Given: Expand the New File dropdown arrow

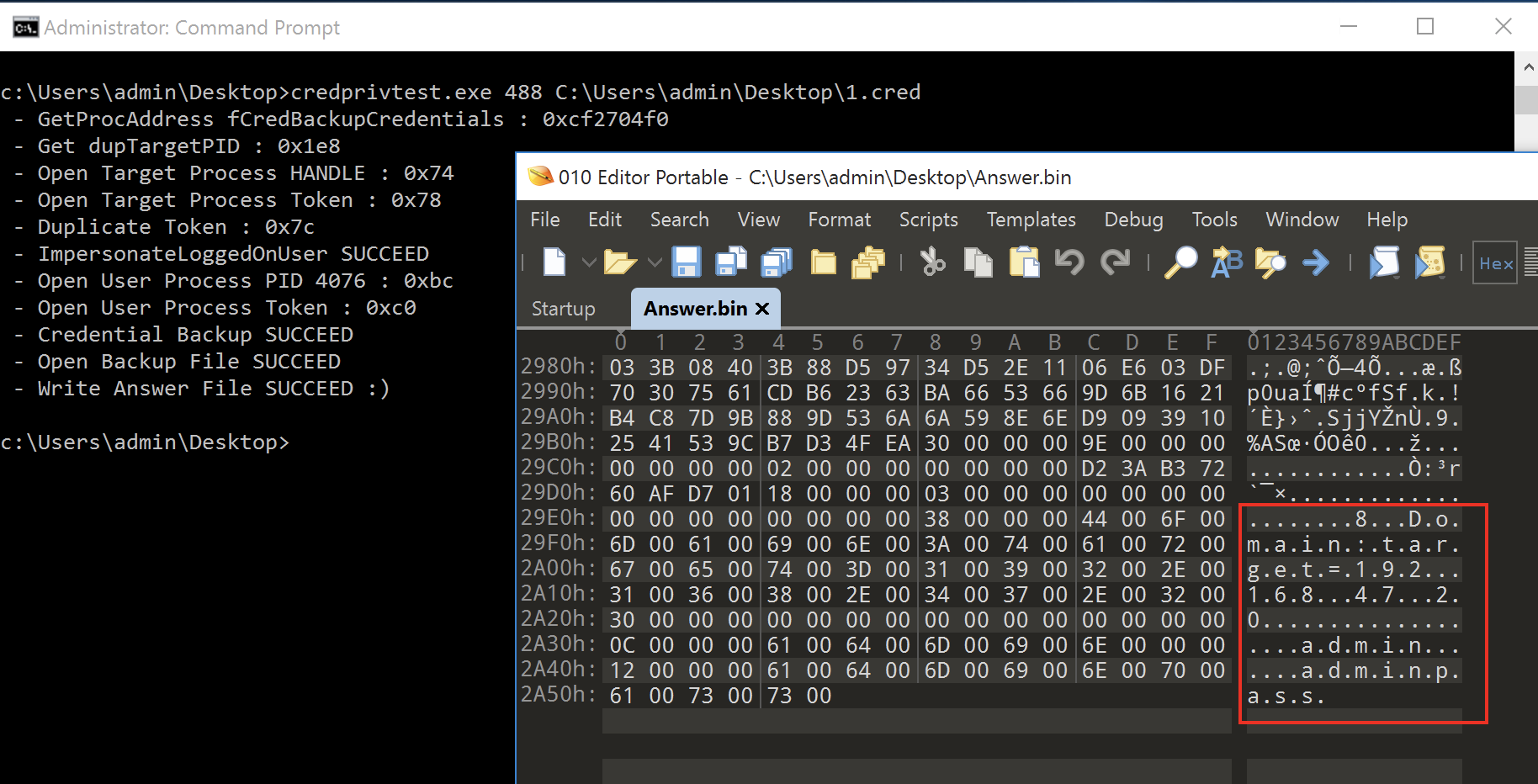Looking at the screenshot, I should click(589, 262).
